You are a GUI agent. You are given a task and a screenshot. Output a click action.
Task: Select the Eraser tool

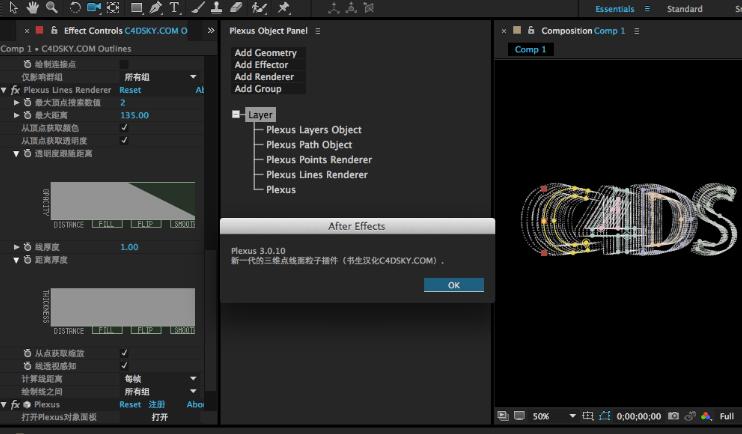[237, 8]
